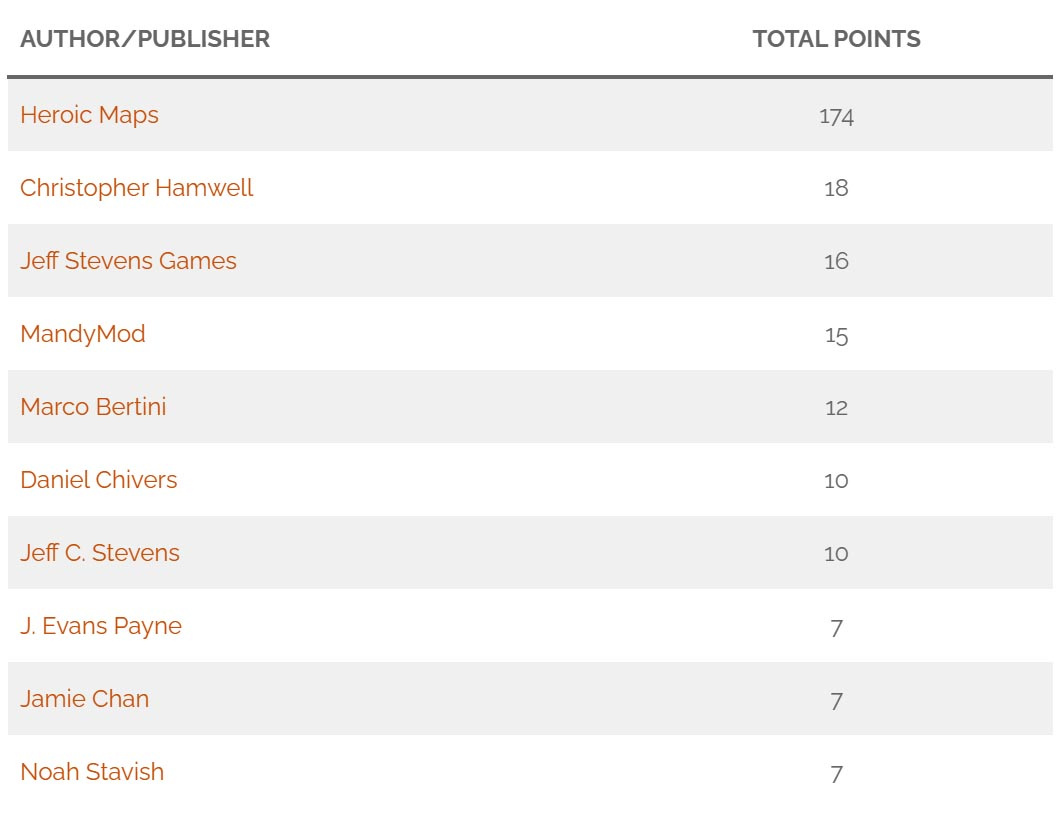Click Daniel Chivers' 10 points value
The image size is (1062, 824).
click(836, 481)
